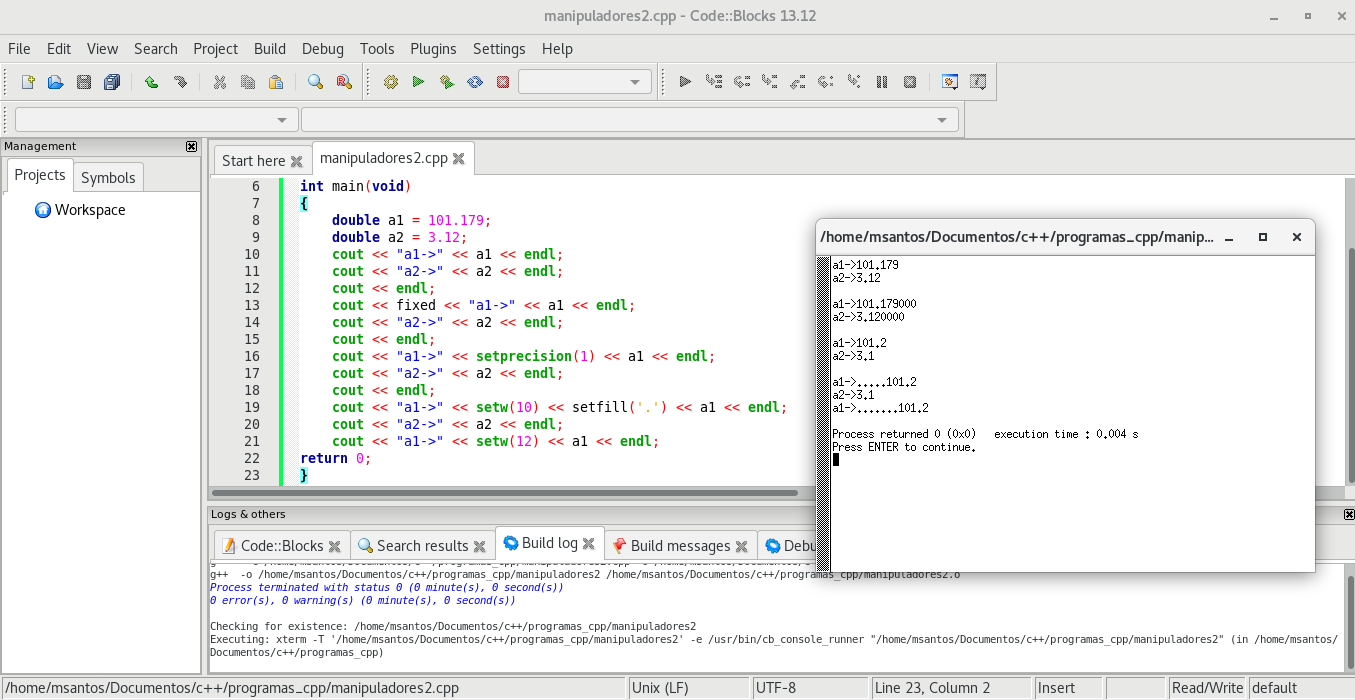Build the project with gear icon
1355x700 pixels.
coord(391,82)
